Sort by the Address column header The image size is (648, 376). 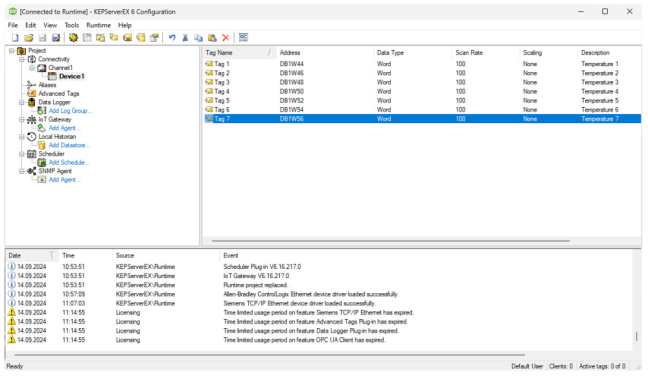point(324,52)
